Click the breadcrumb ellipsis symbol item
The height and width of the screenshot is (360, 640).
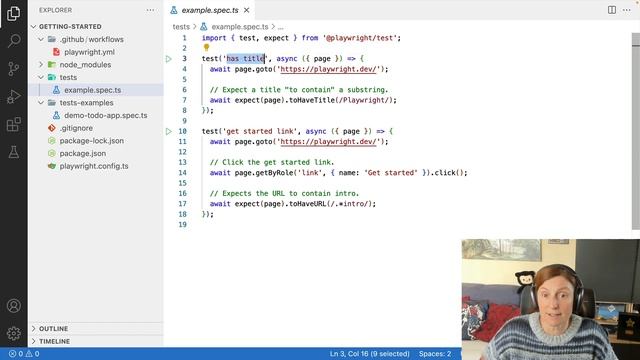point(280,27)
